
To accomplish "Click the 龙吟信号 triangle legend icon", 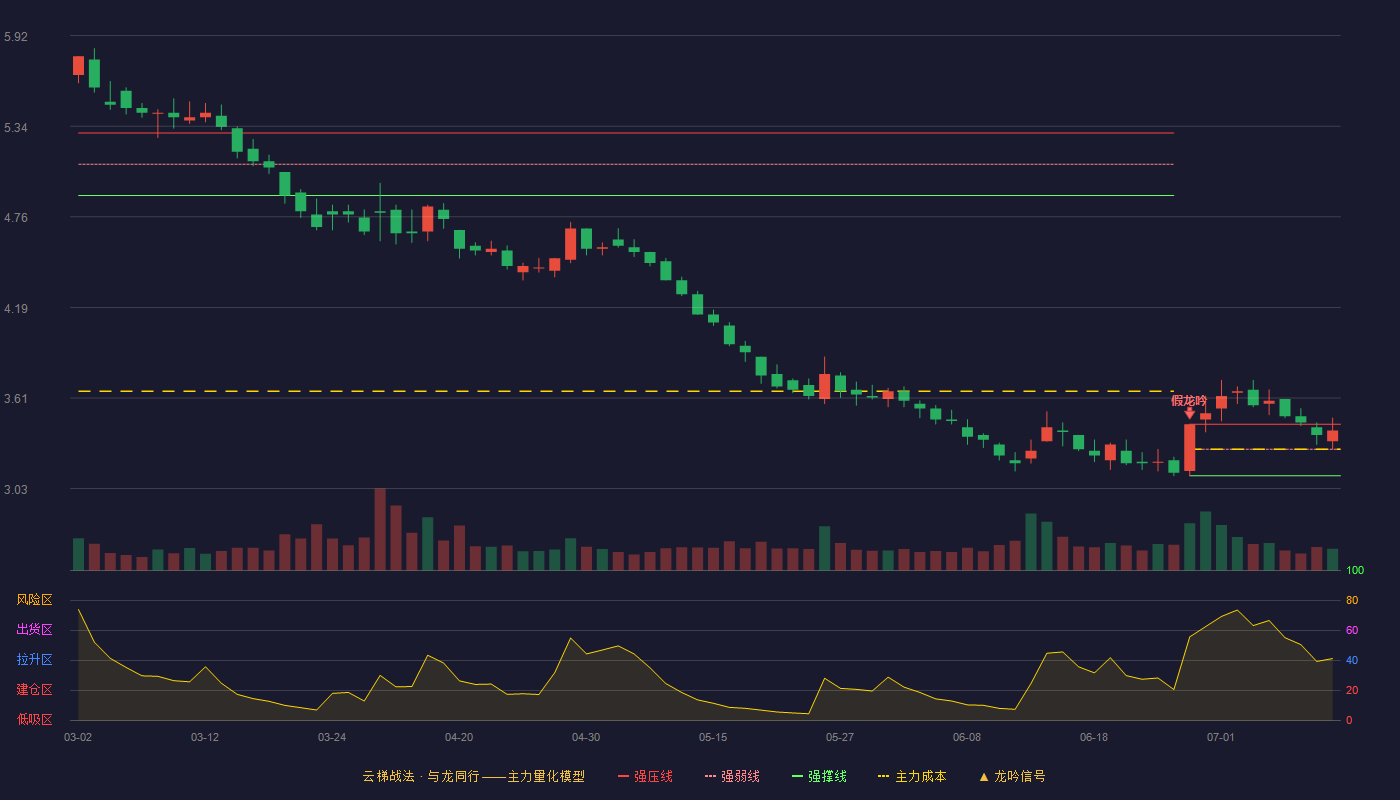I will pyautogui.click(x=984, y=776).
